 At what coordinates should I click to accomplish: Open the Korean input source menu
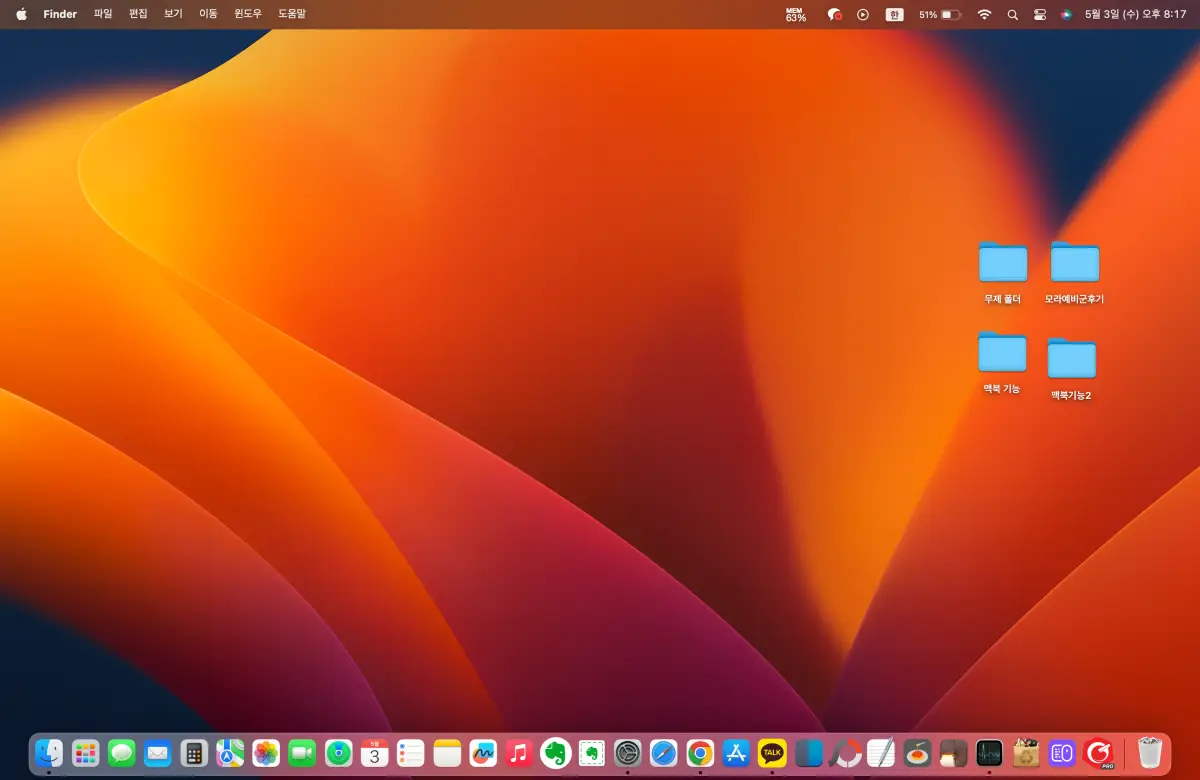pyautogui.click(x=894, y=14)
